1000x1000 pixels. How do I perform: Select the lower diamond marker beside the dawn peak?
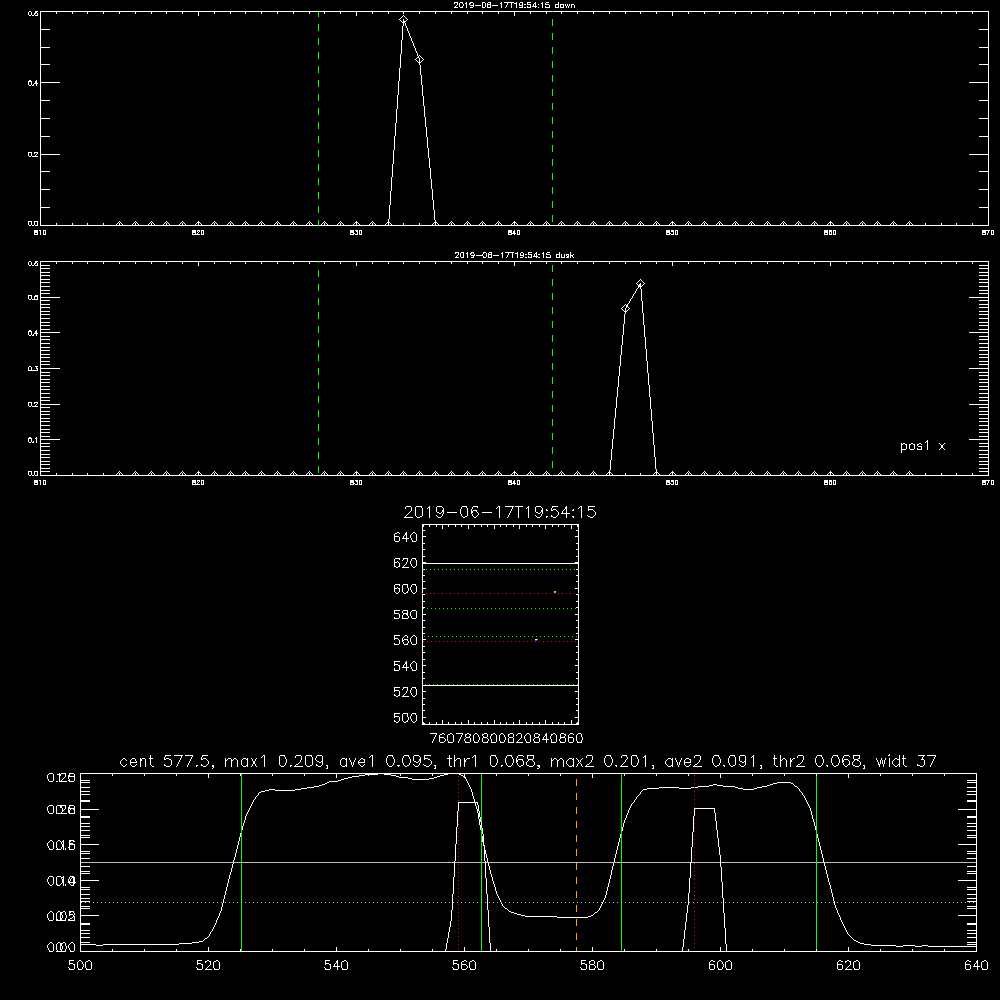tap(419, 59)
